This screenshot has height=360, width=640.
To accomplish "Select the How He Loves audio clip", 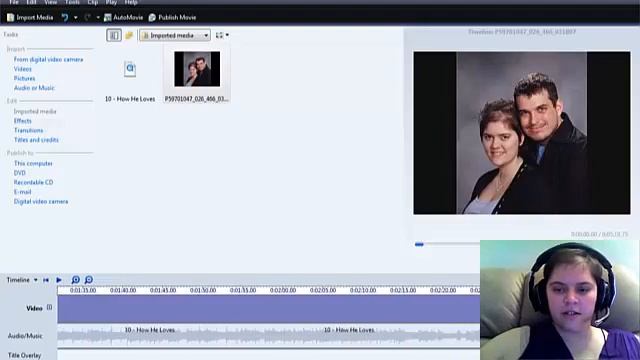I will tap(269, 336).
